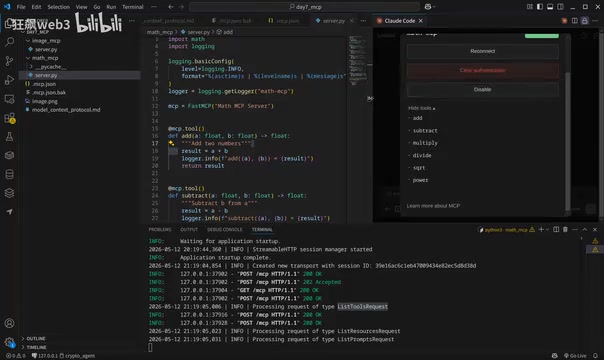Go back with the navigation arrow
Viewport: 604px width, 360px height.
pos(171,7)
